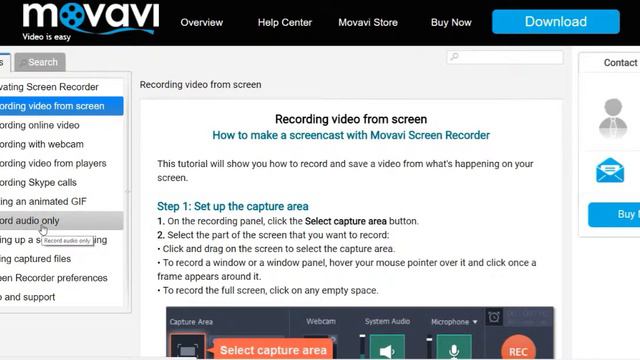Open the animated GIF topic
640x360 pixels.
[61, 202]
